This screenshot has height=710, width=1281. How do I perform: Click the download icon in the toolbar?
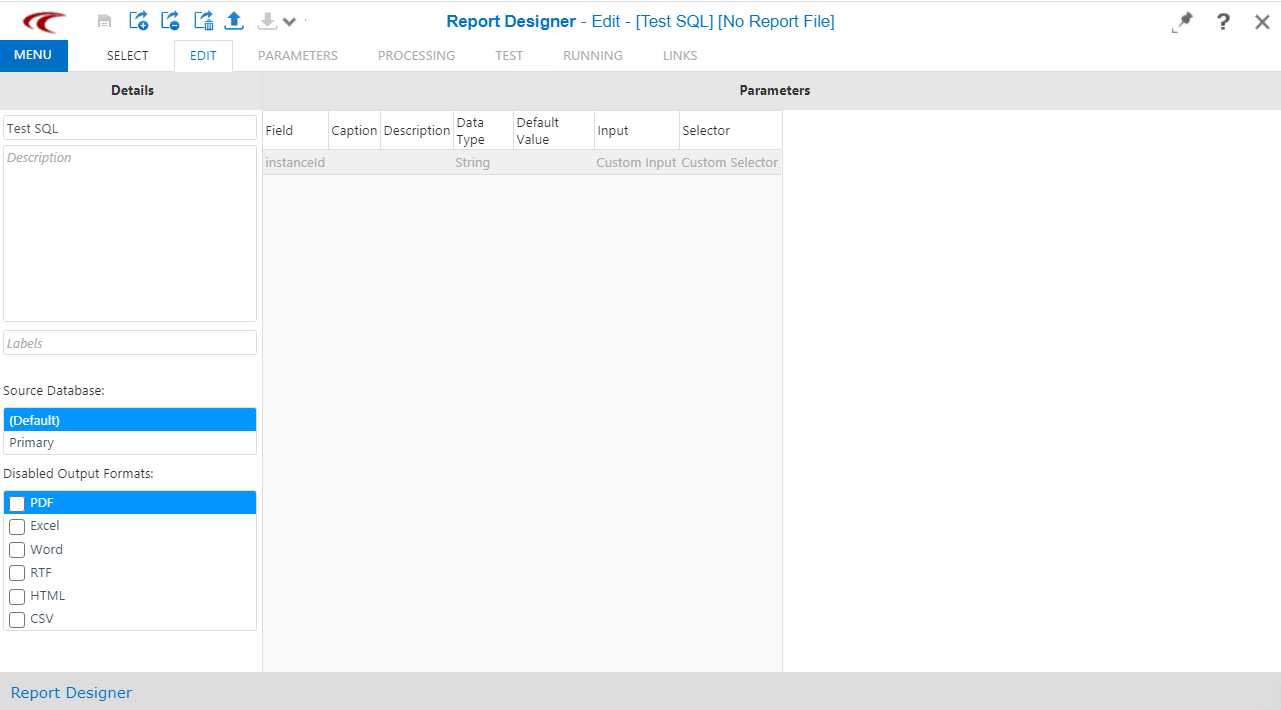coord(266,20)
